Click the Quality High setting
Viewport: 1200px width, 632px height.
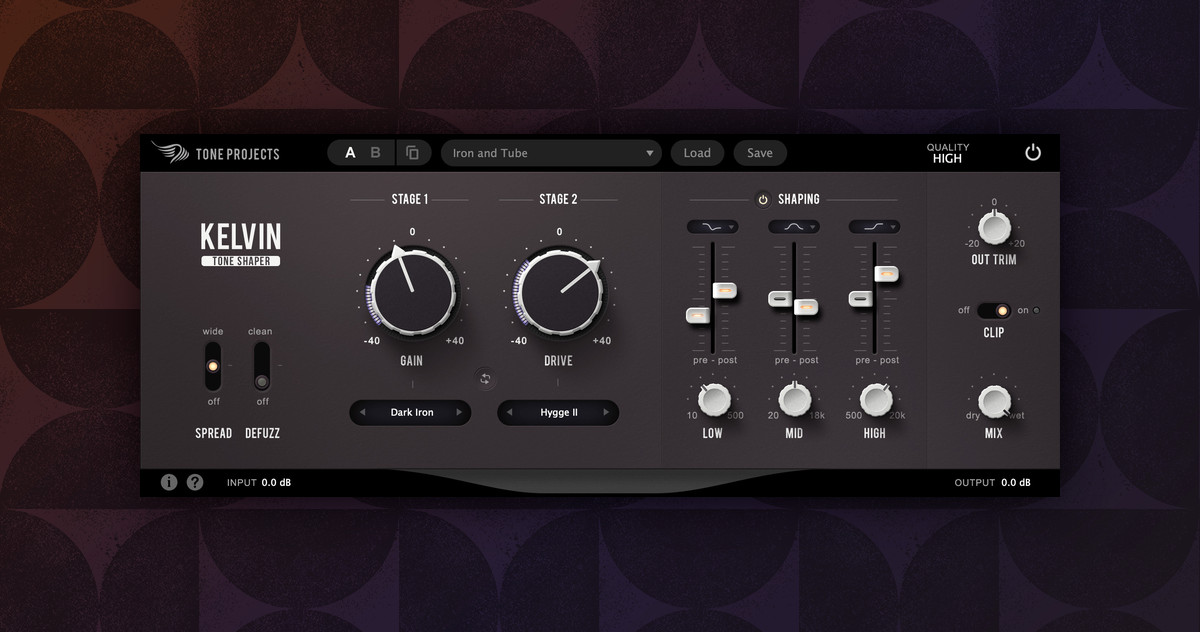[x=947, y=153]
